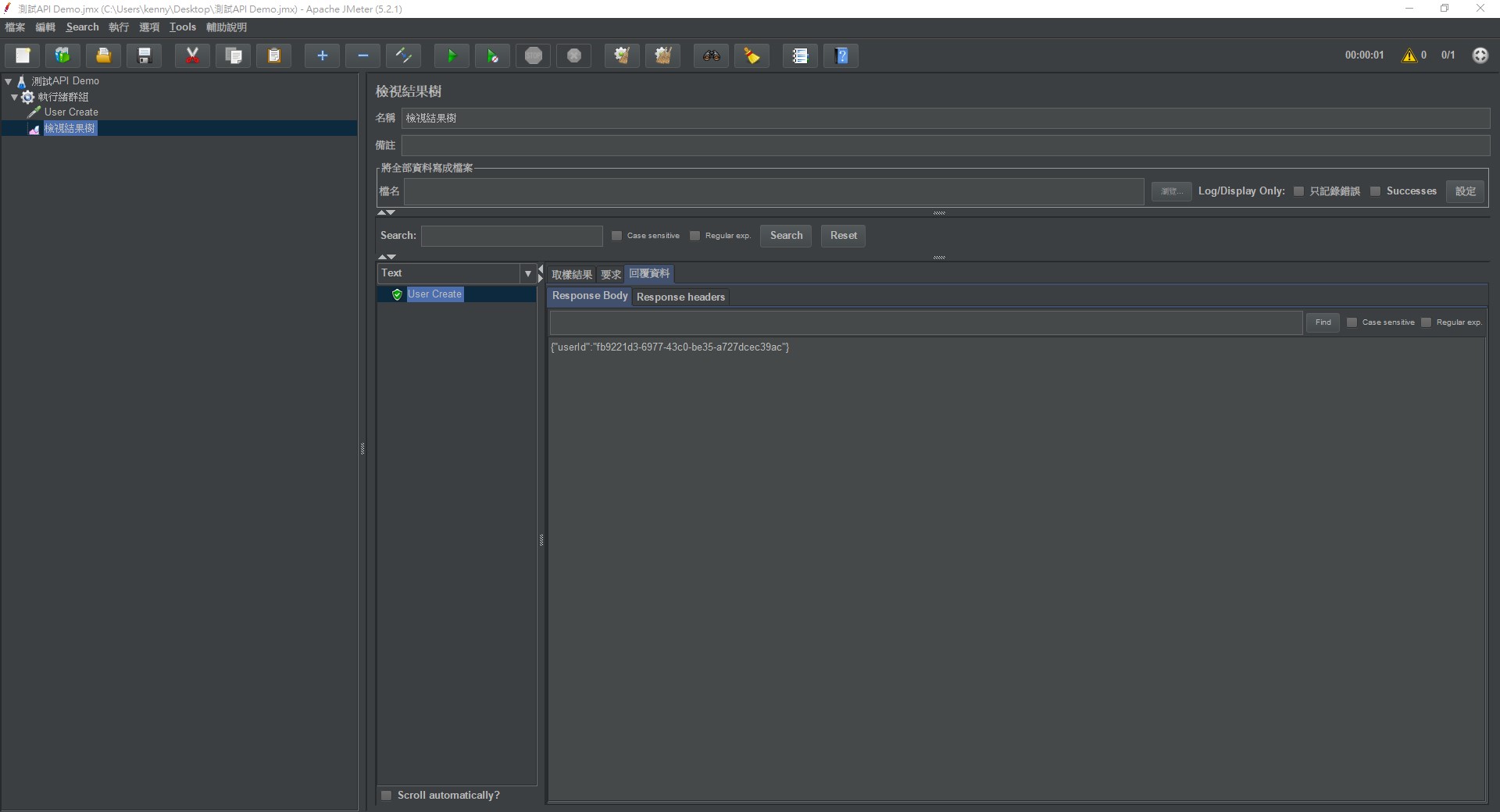Collapse the 執行緒群組 thread group node
The image size is (1500, 812).
[15, 97]
